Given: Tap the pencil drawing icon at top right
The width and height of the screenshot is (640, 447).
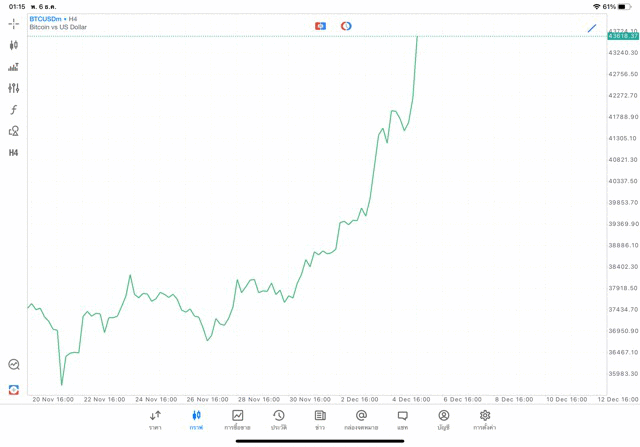Looking at the screenshot, I should [592, 28].
